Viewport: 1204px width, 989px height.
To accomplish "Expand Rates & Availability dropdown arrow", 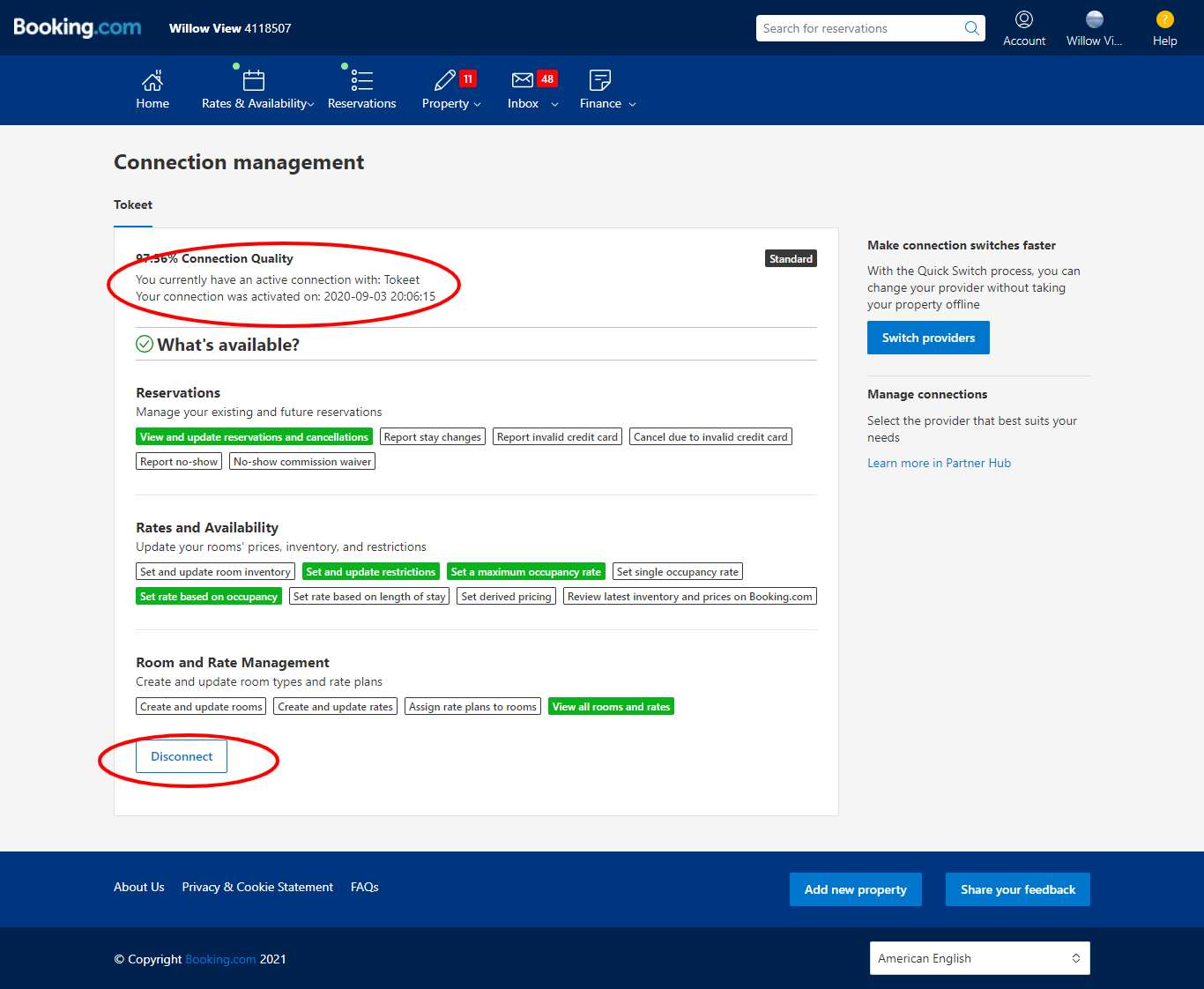I will coord(310,104).
